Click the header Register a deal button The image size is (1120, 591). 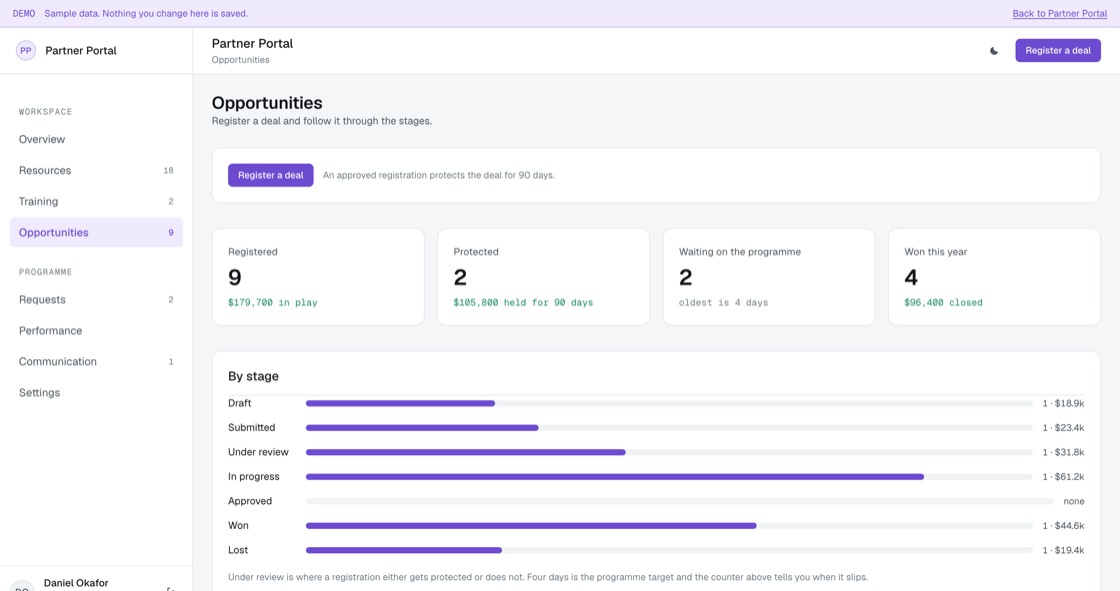(1058, 51)
